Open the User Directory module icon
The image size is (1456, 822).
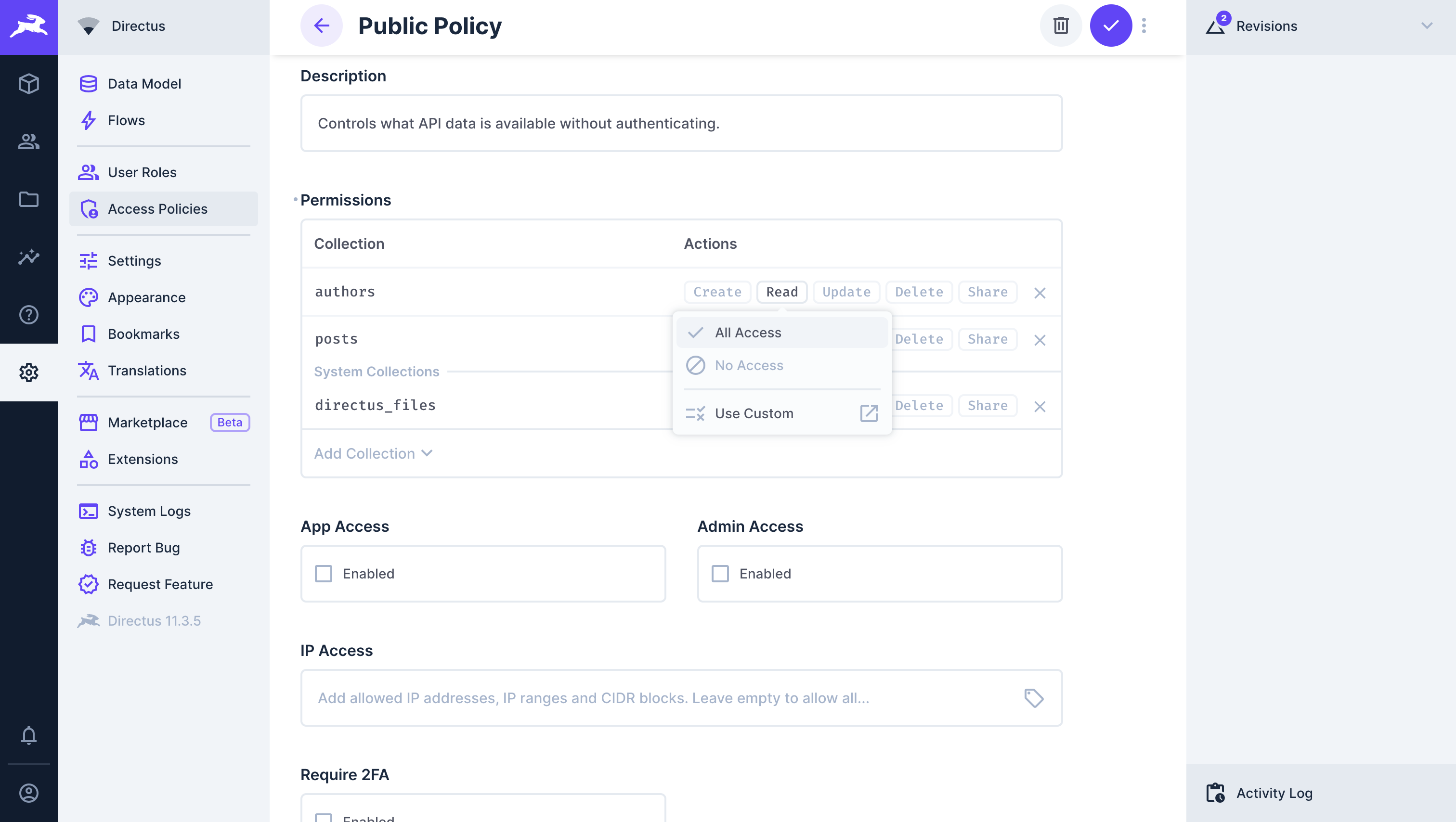[x=28, y=141]
